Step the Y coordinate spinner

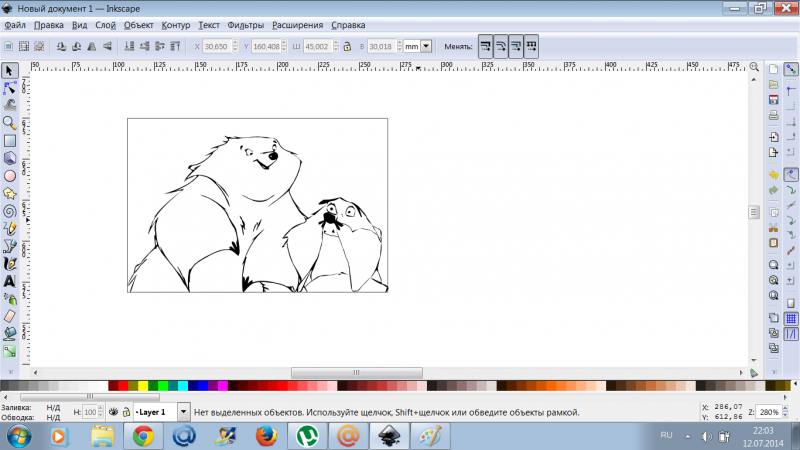[284, 46]
